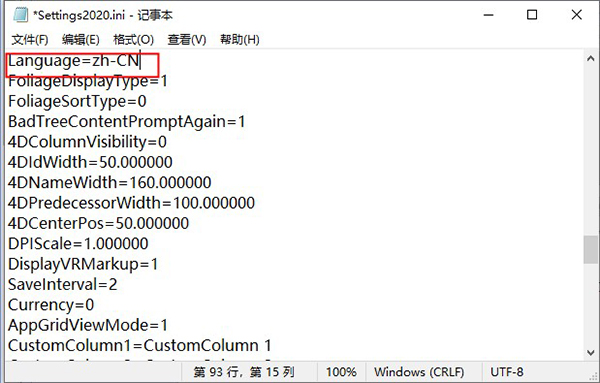Viewport: 600px width, 383px height.
Task: Click the 4DColumnVisibility=0 line
Action: click(87, 142)
